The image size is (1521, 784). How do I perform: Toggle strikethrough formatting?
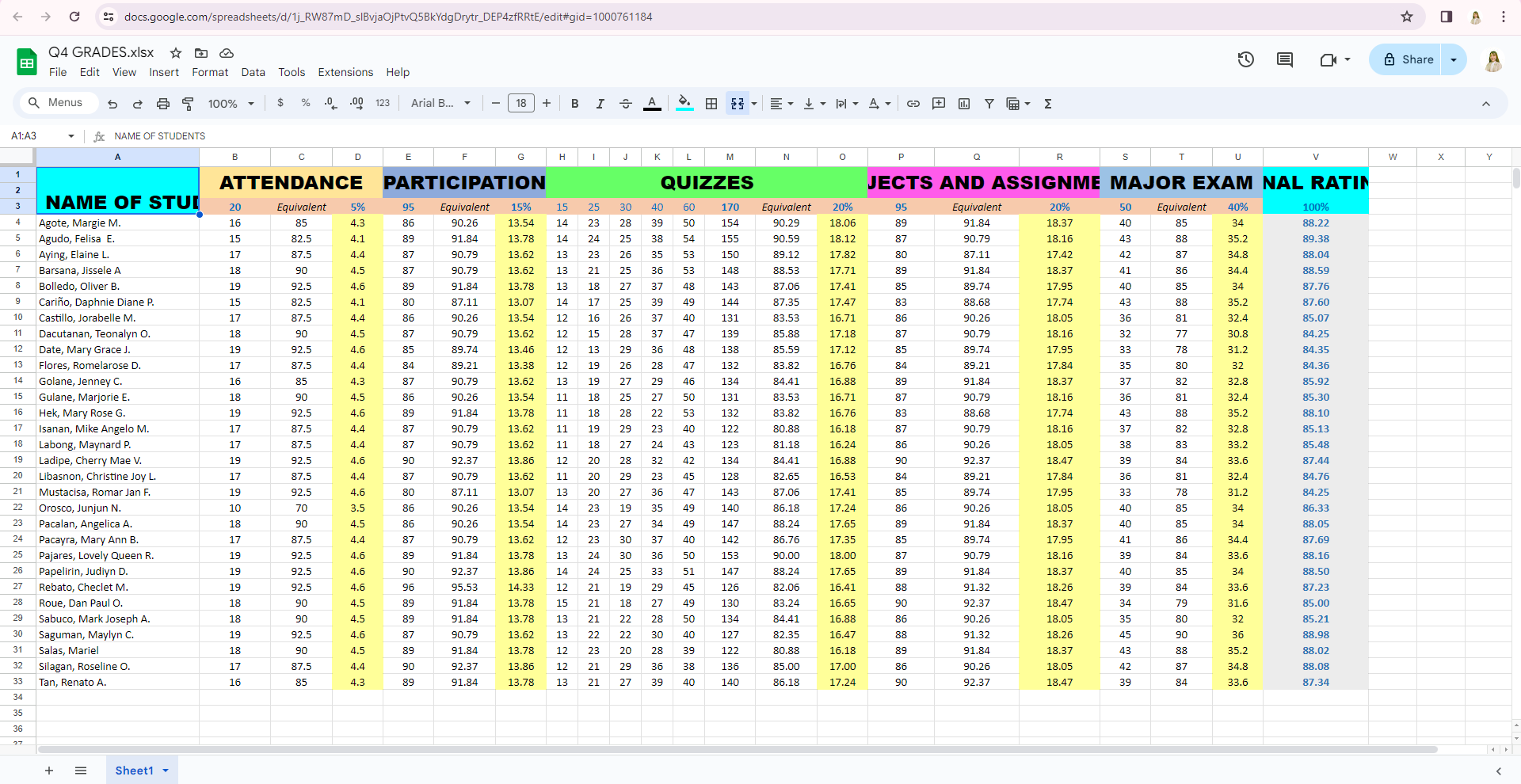[626, 104]
